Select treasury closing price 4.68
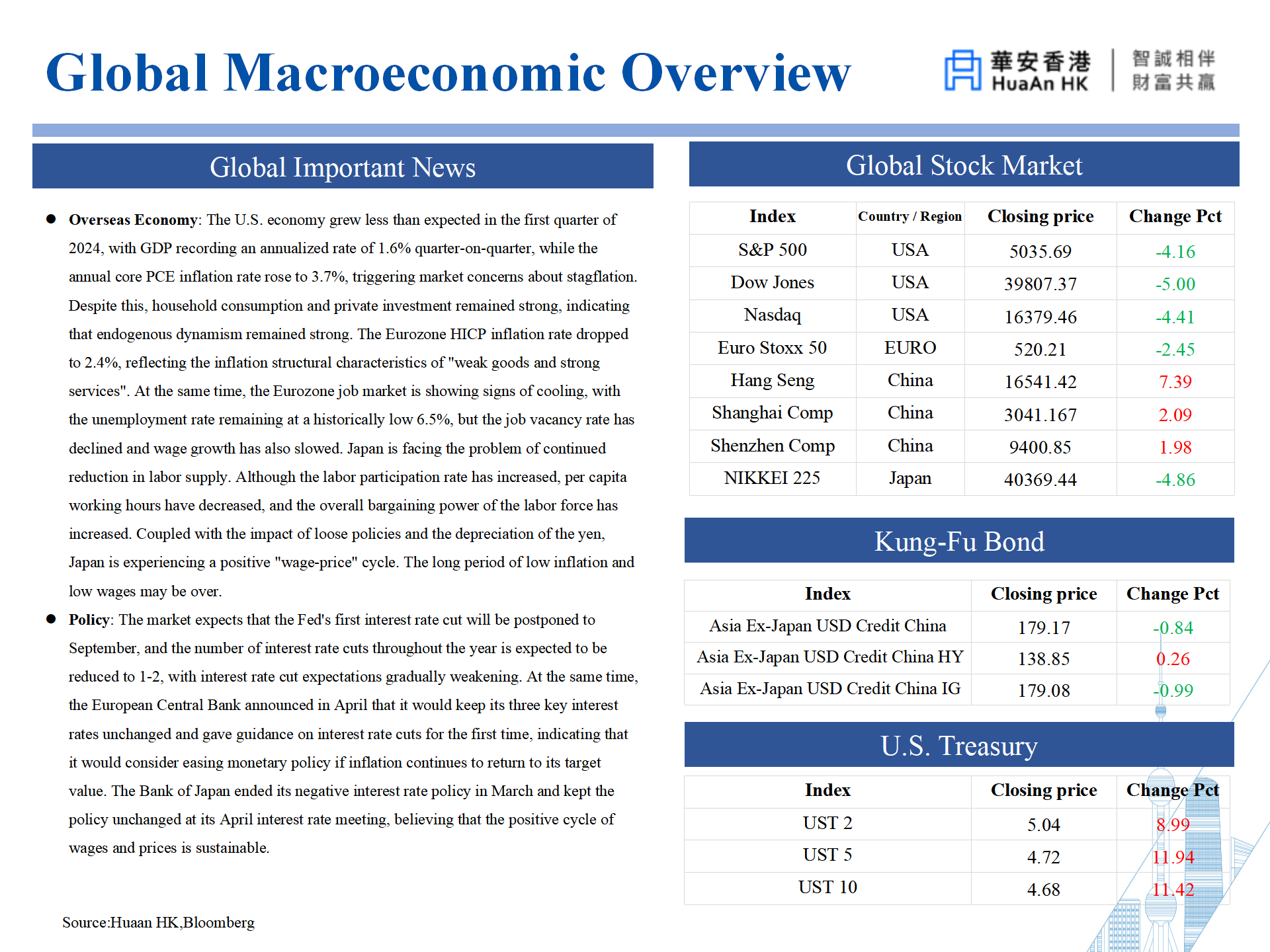Screen dimensions: 1270x952 pos(1044,889)
